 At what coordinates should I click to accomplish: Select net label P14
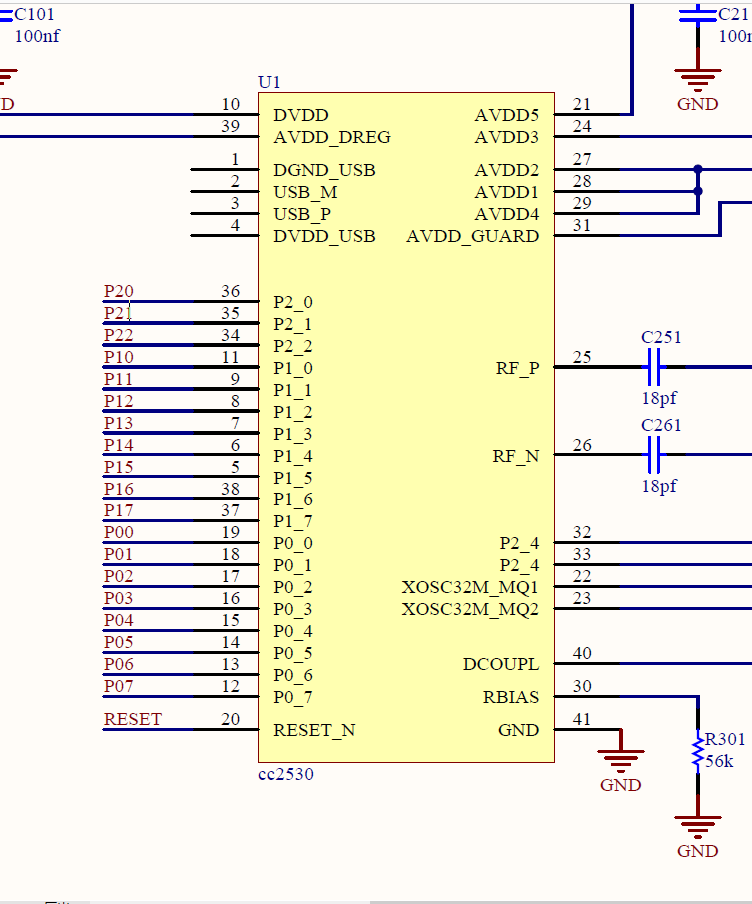pos(119,445)
